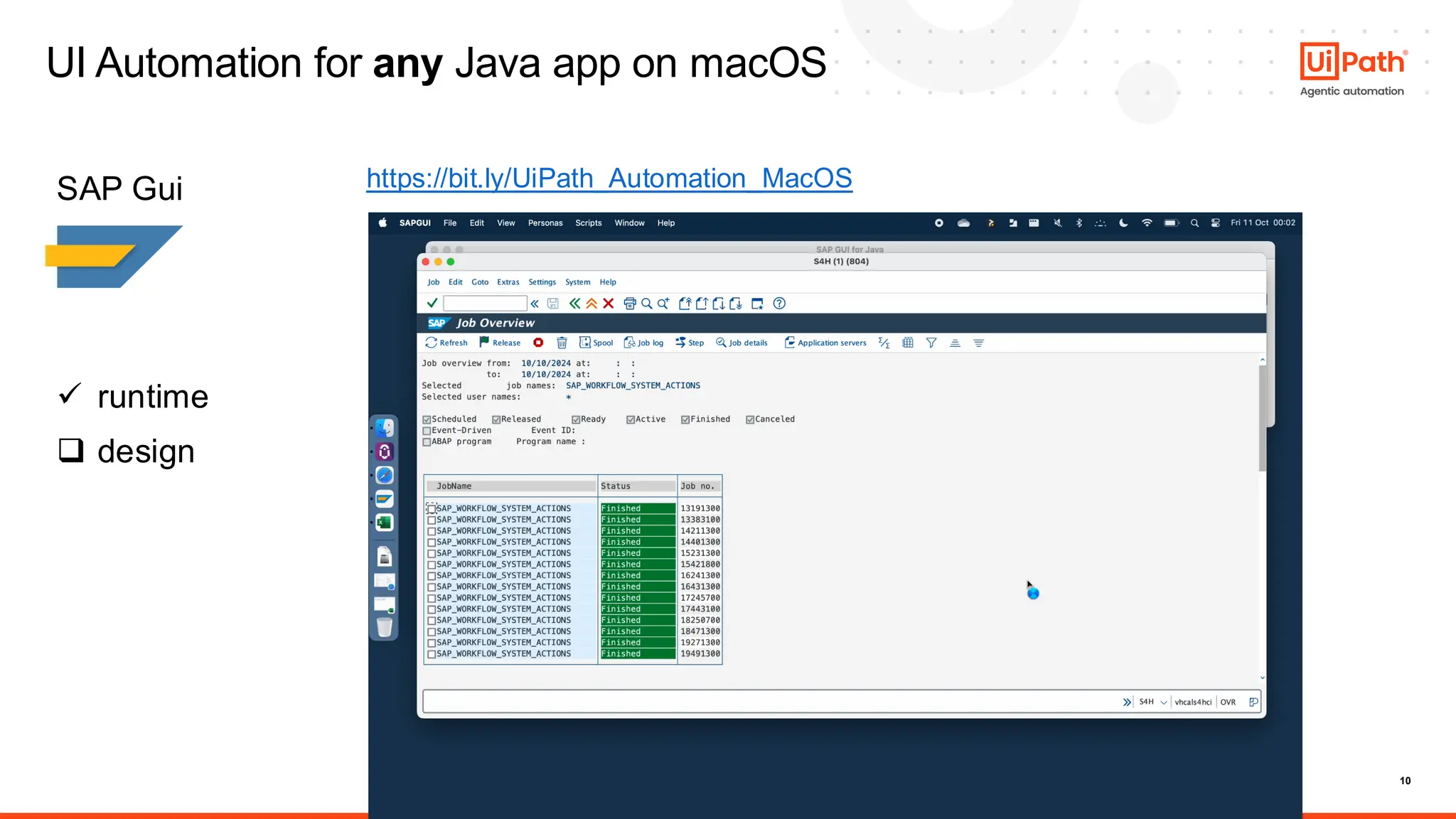Image resolution: width=1456 pixels, height=819 pixels.
Task: Click the Last Page icon
Action: [x=736, y=304]
